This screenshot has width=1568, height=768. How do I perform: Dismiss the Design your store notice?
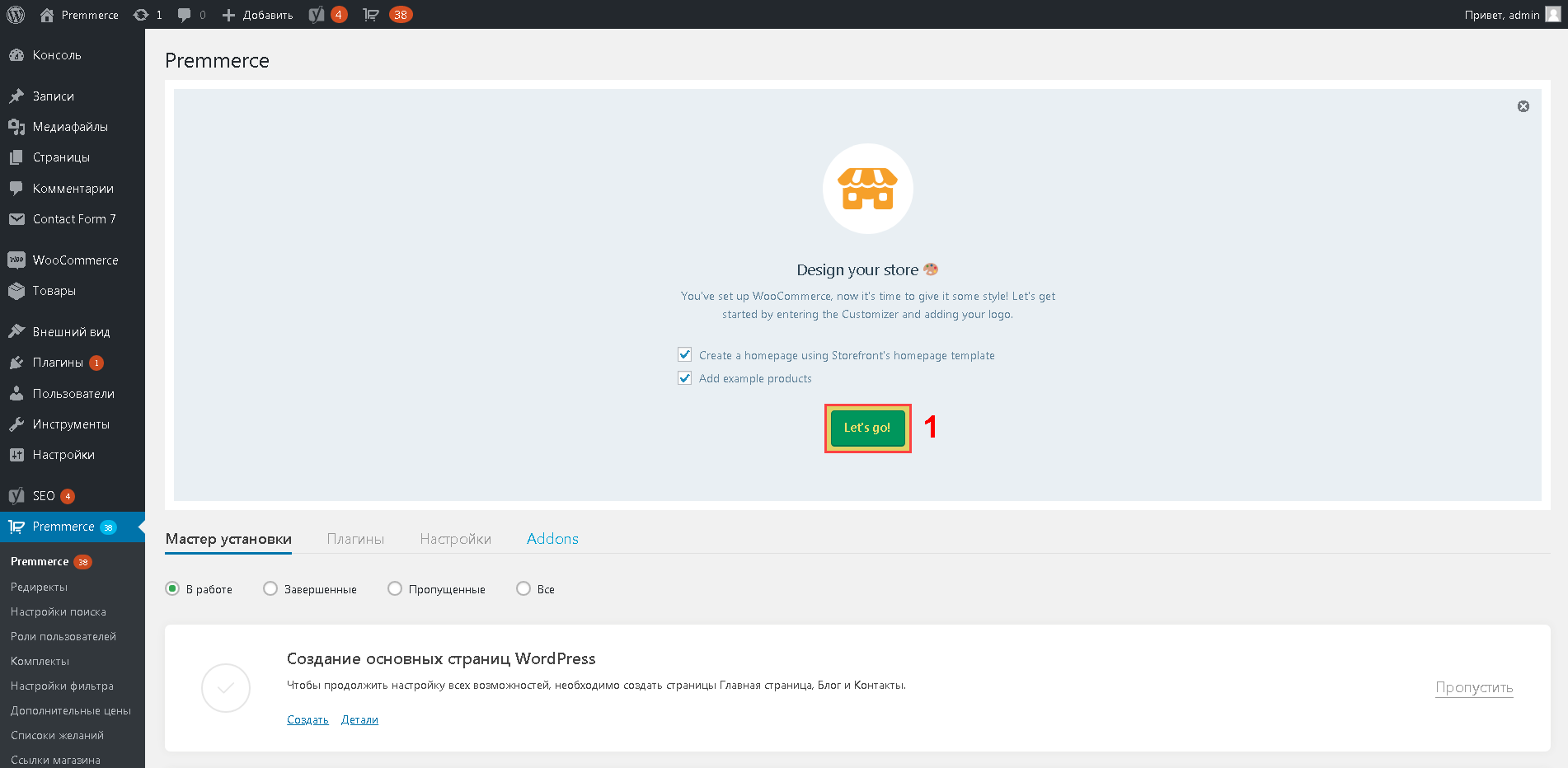[x=1523, y=106]
